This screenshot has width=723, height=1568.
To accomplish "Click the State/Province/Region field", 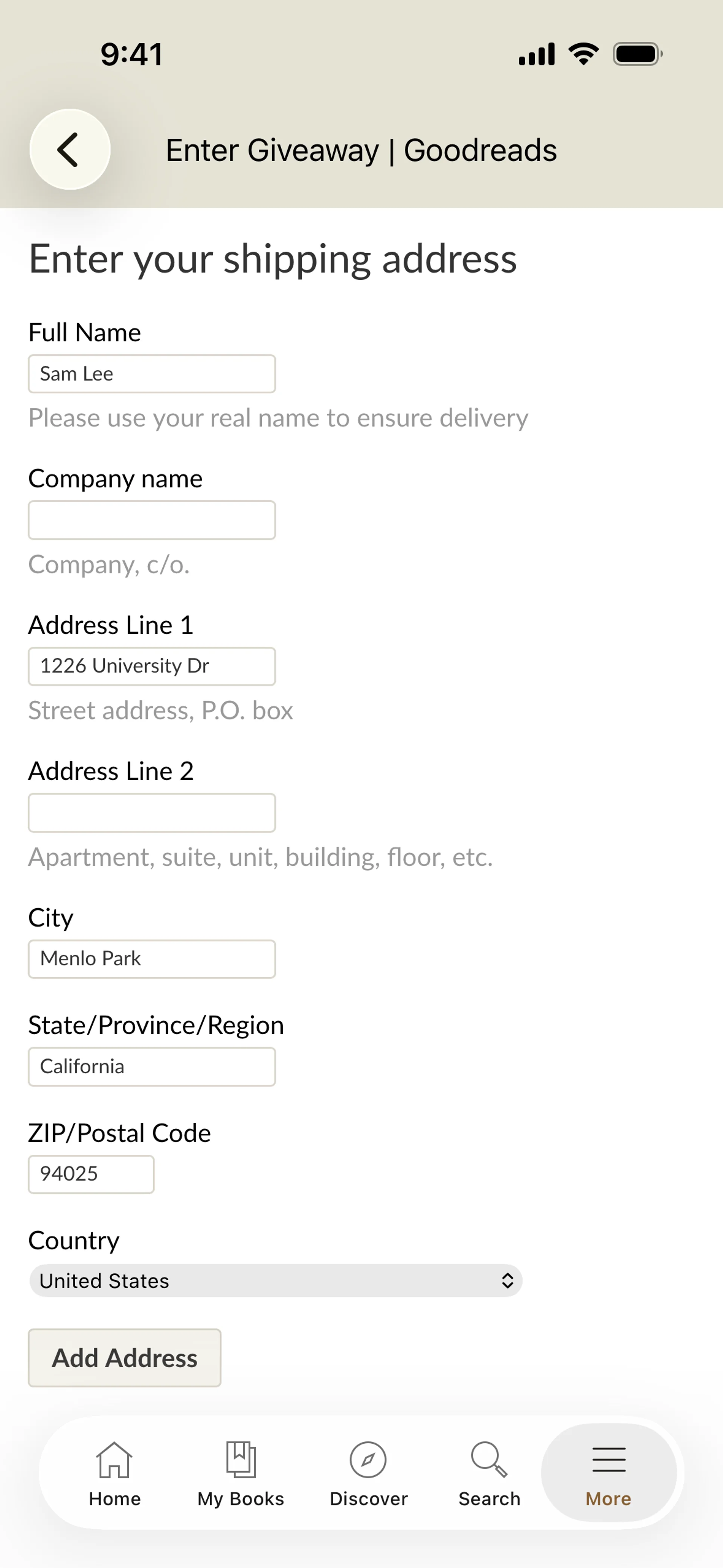I will (x=151, y=1067).
